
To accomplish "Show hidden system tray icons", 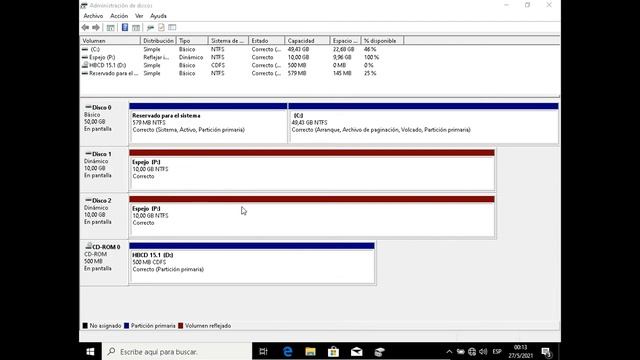I will click(449, 351).
